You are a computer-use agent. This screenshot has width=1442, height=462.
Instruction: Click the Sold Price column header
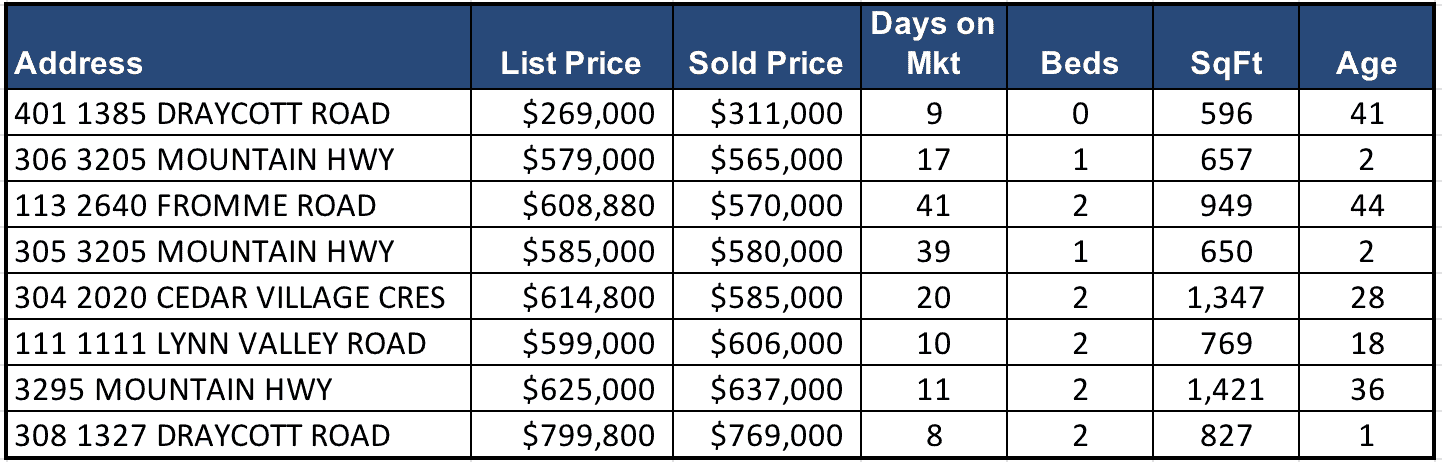[x=765, y=64]
